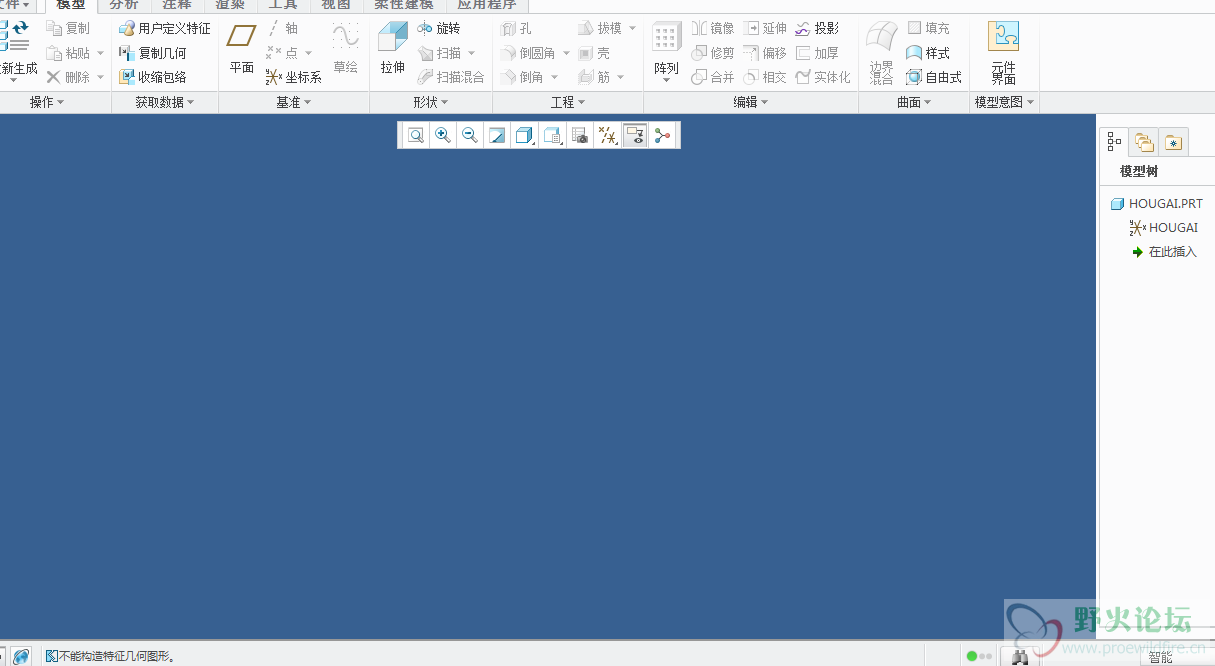Viewport: 1215px width, 666px height.
Task: Open the Pattern (阵列) dropdown arrow
Action: 667,81
